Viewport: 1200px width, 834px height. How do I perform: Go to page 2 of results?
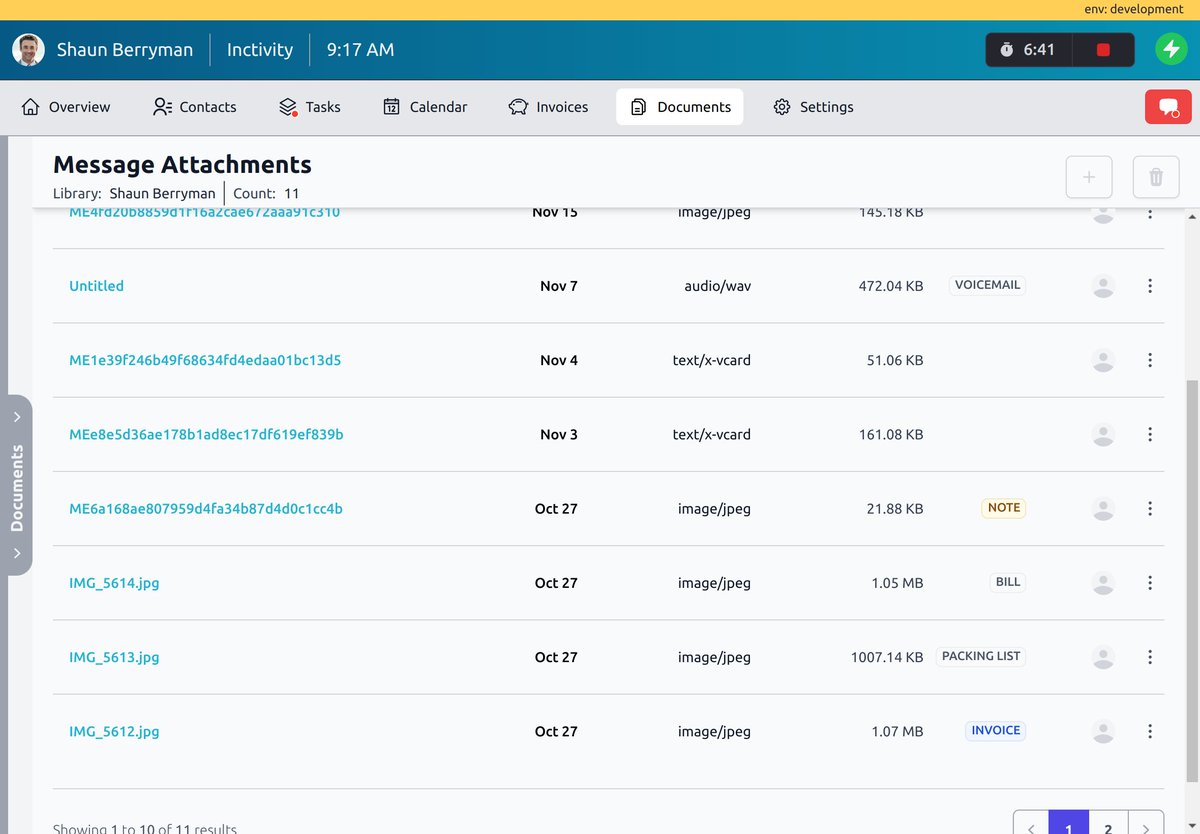tap(1108, 823)
